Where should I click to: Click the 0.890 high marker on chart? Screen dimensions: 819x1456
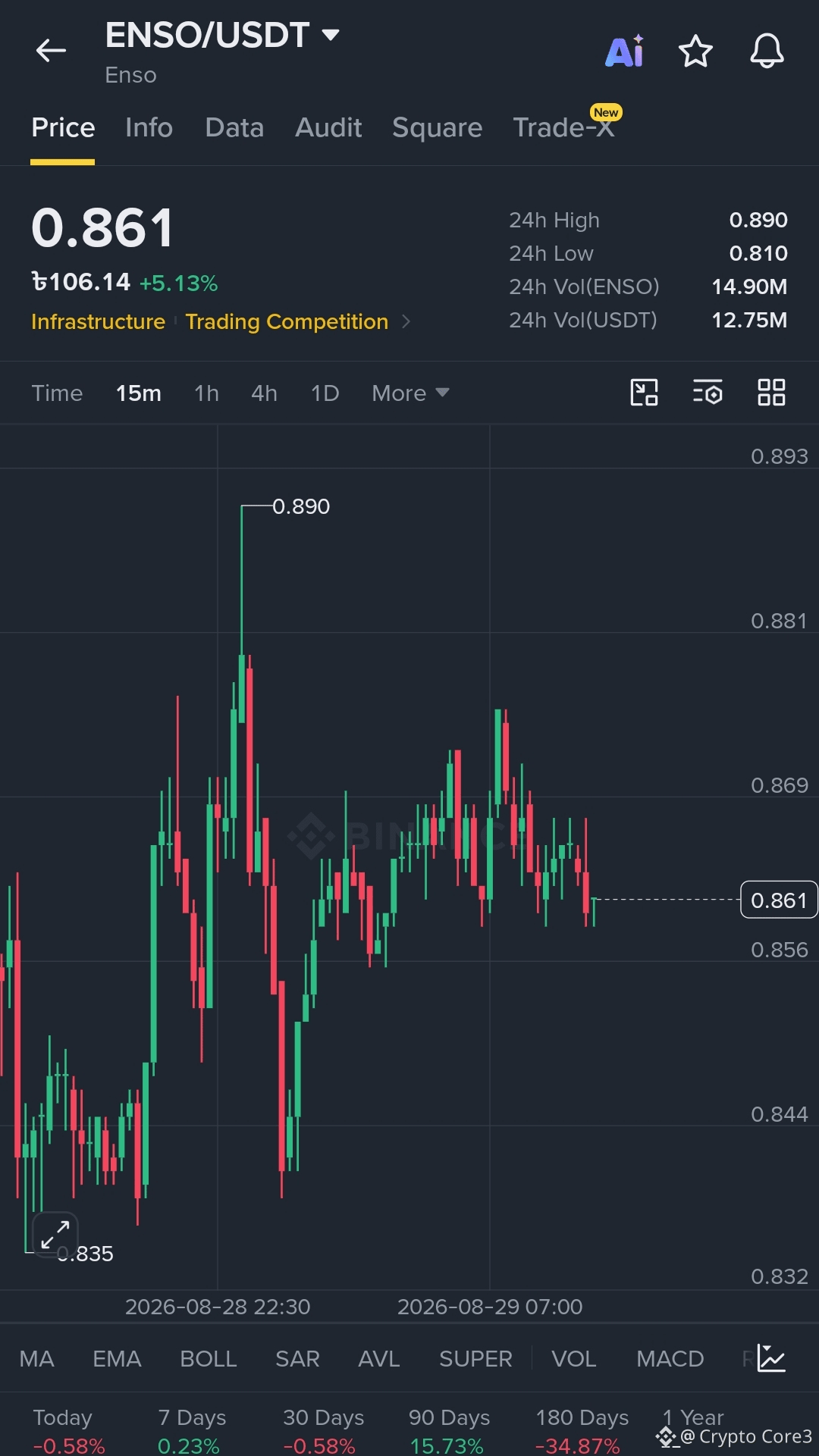click(x=301, y=506)
